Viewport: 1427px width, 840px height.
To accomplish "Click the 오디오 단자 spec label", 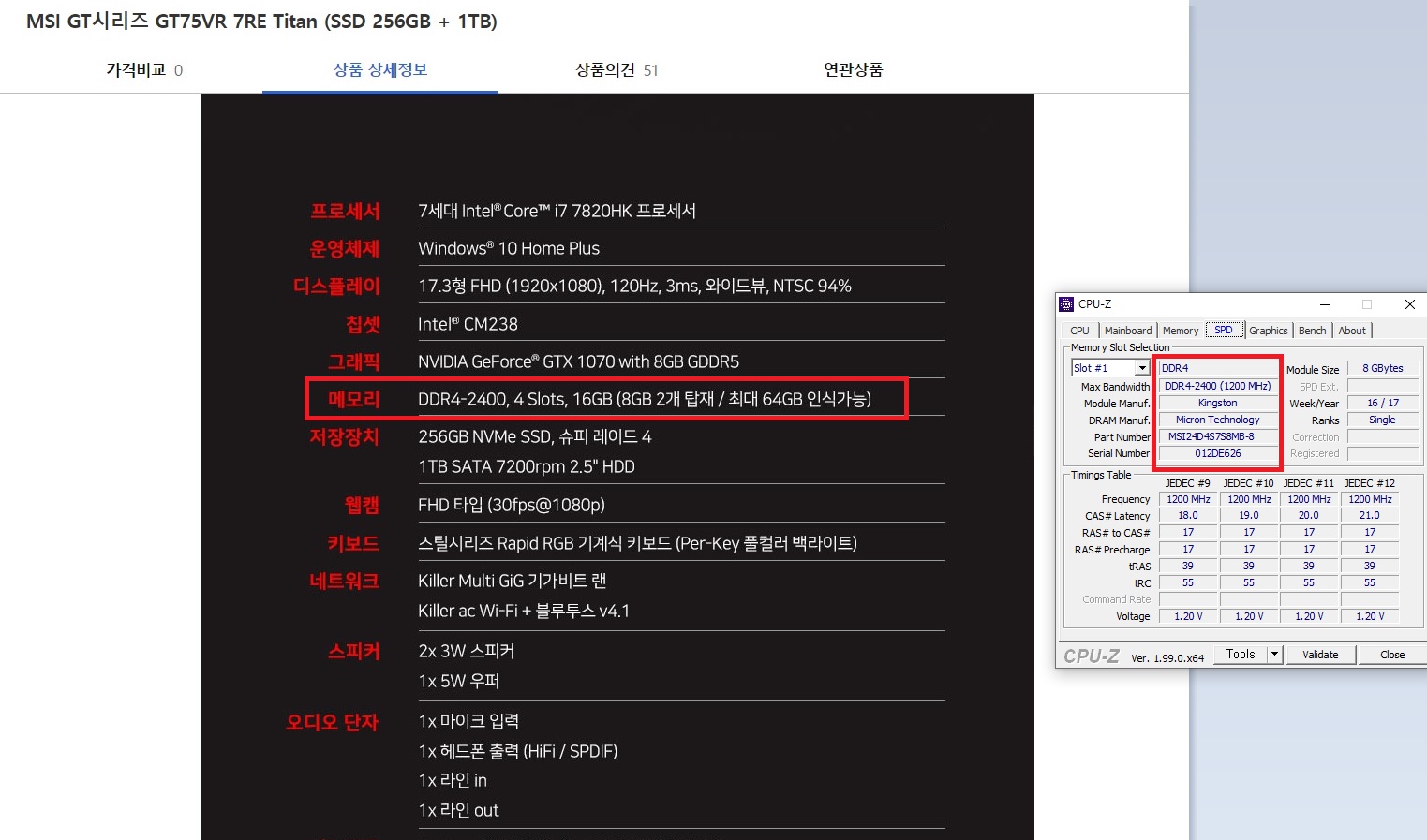I will point(333,723).
